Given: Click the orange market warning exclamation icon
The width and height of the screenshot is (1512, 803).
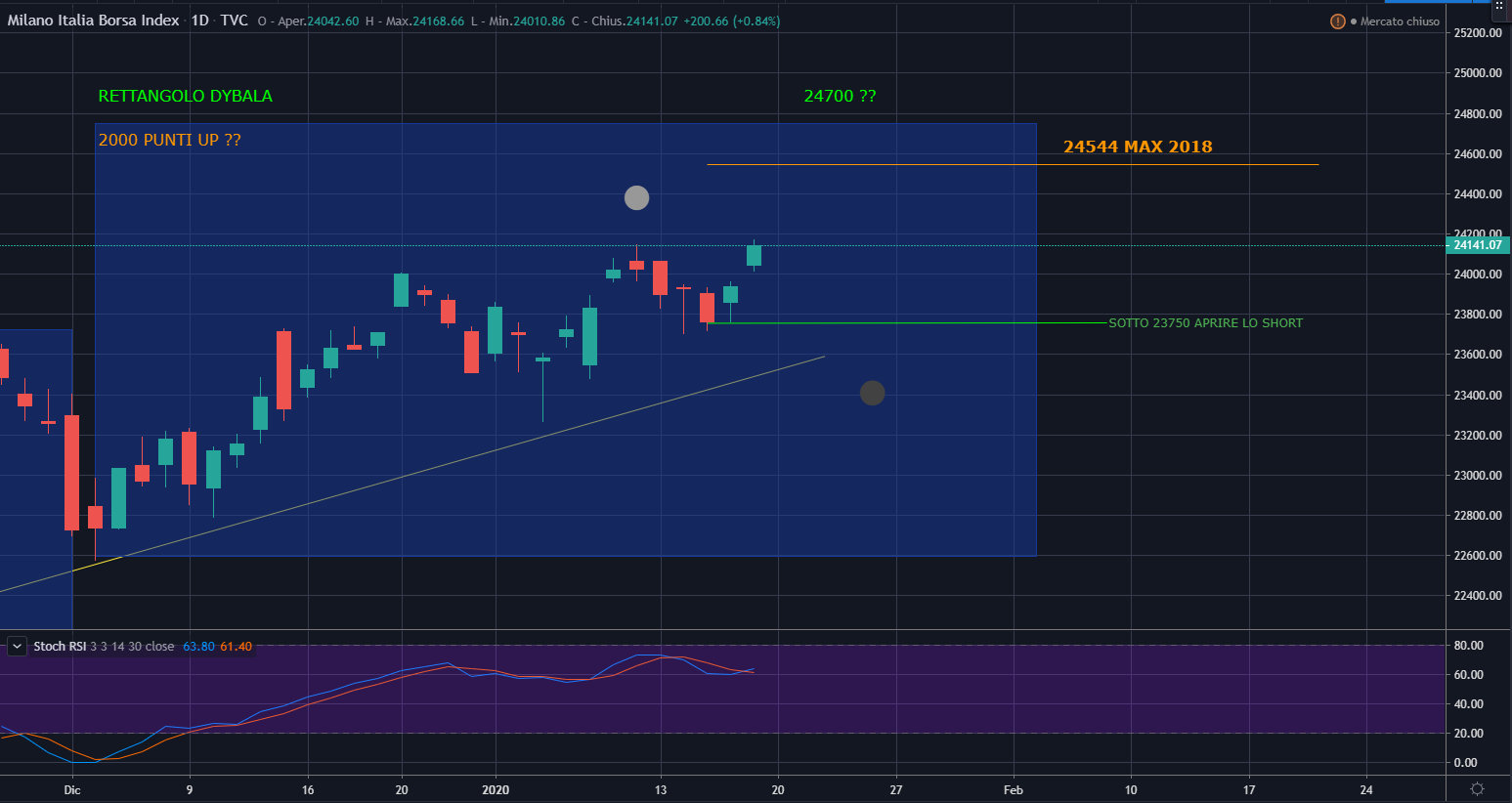Looking at the screenshot, I should coord(1337,21).
